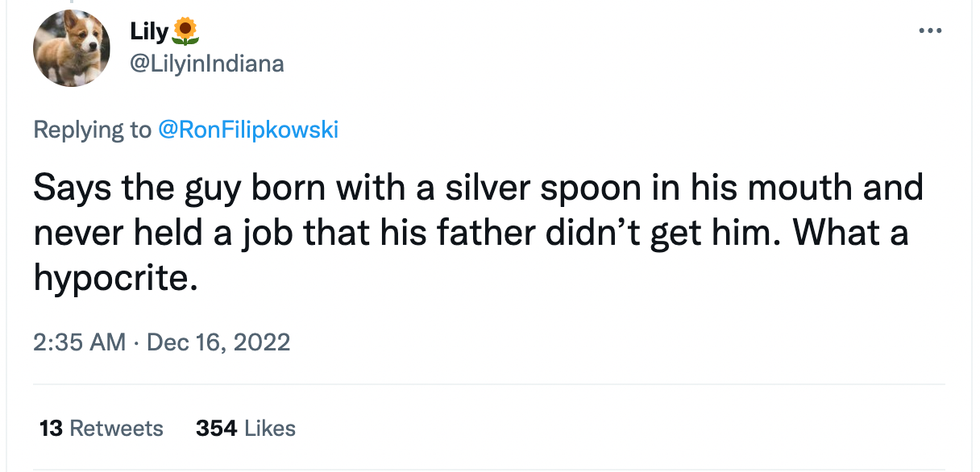
Task: Click the Dec 16, 2022 date
Action: (x=218, y=342)
